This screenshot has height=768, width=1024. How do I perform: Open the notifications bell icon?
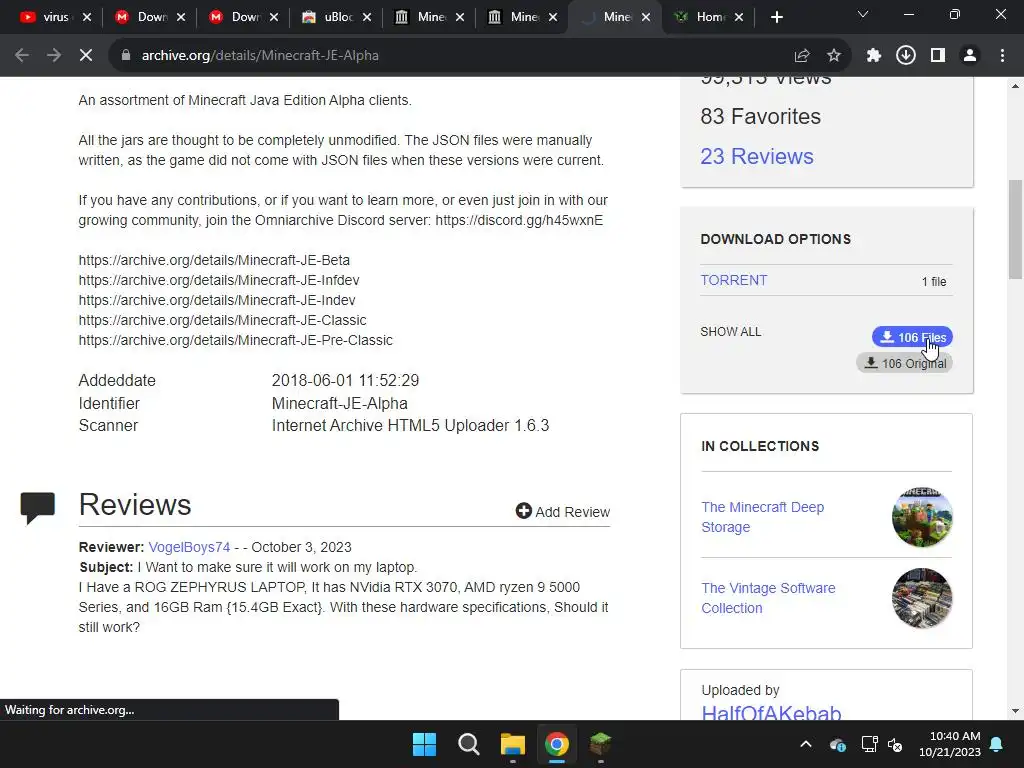[997, 744]
